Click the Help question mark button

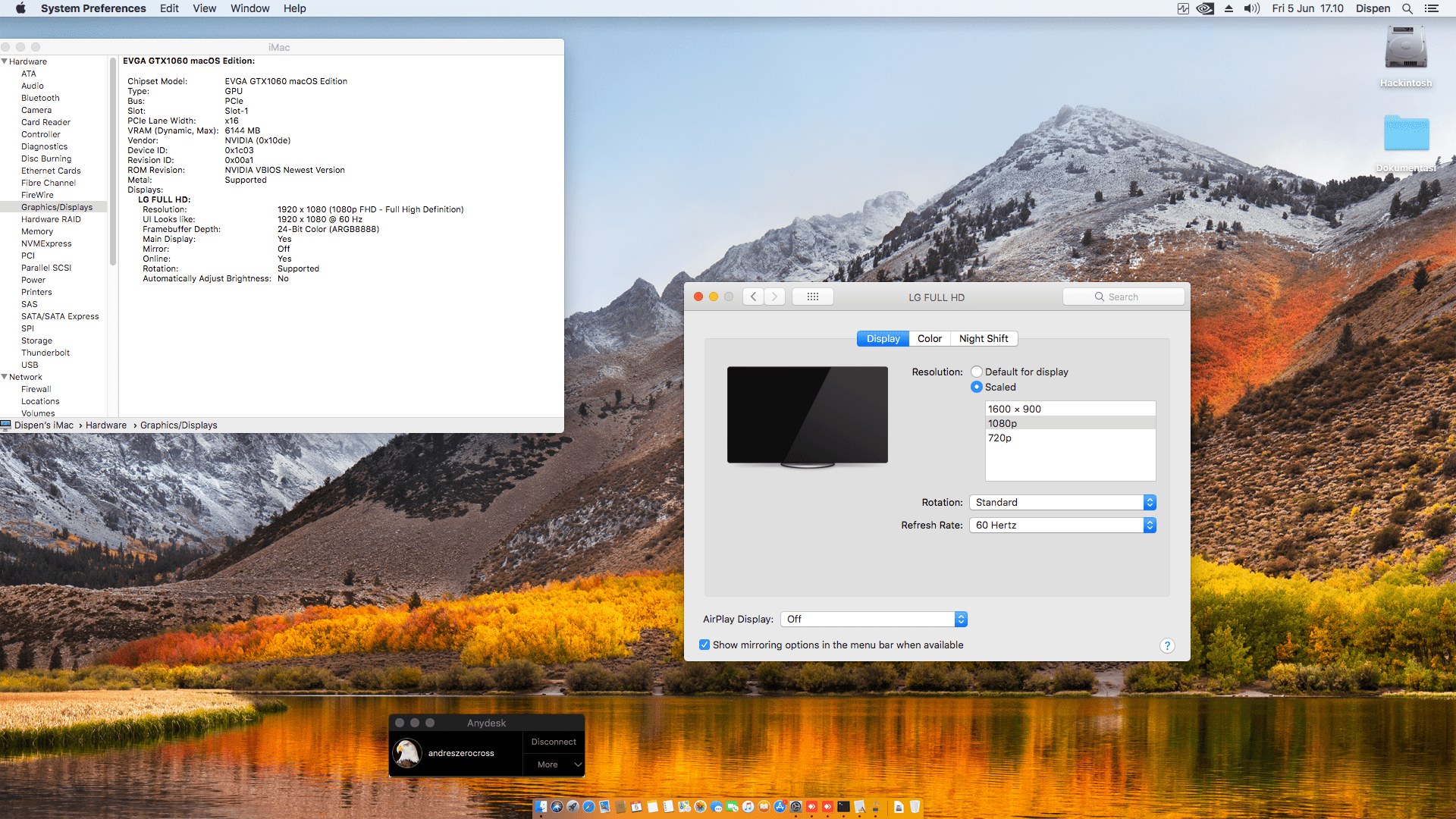(1167, 645)
